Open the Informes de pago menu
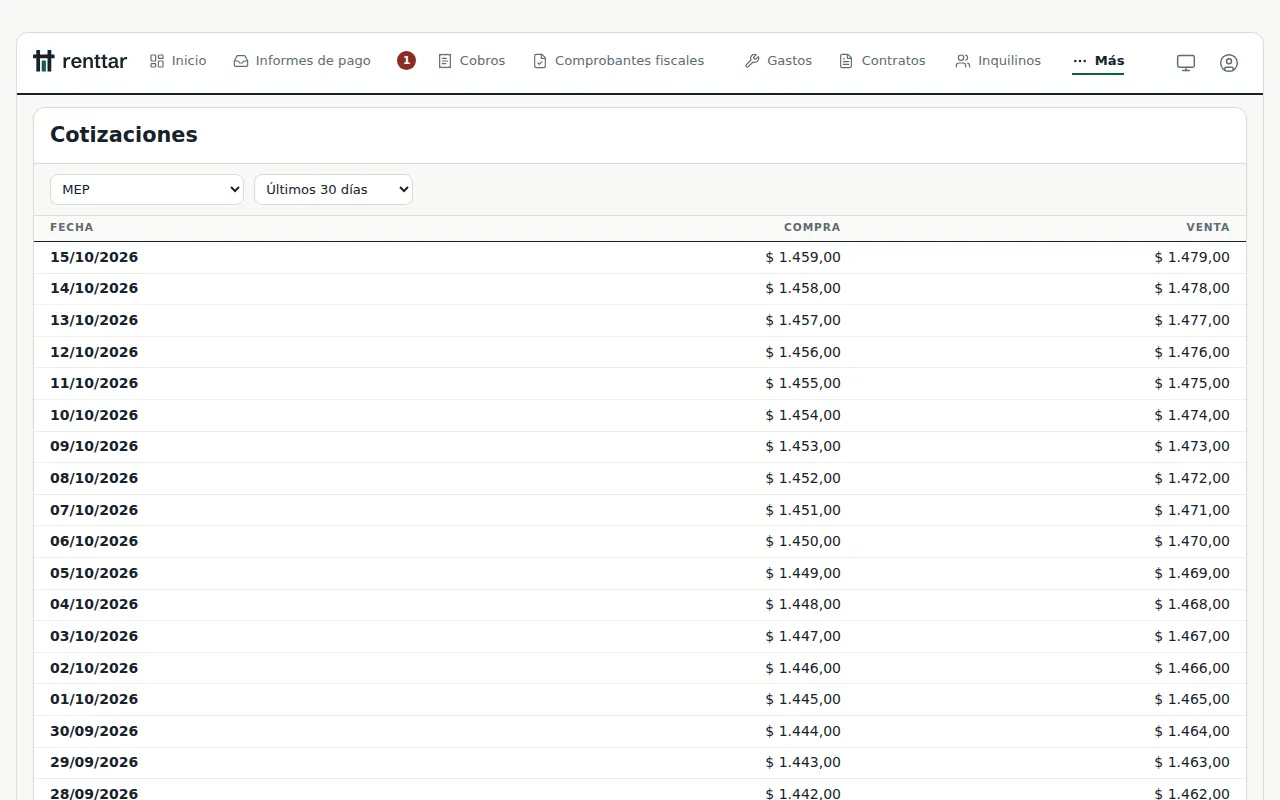This screenshot has height=800, width=1280. click(x=302, y=61)
